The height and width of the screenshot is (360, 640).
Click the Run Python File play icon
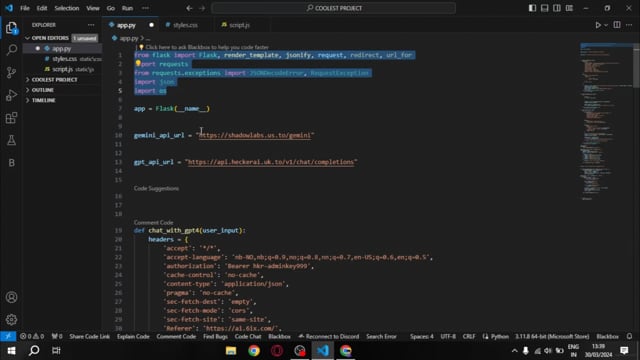(x=598, y=25)
